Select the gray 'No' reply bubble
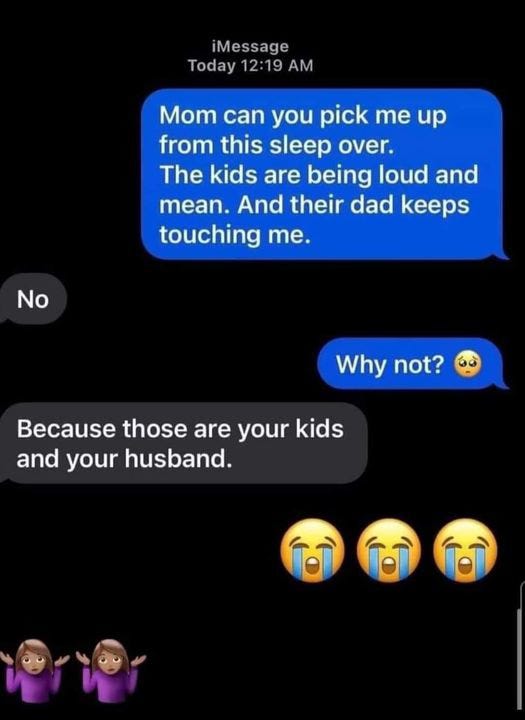This screenshot has width=525, height=720. pos(33,299)
